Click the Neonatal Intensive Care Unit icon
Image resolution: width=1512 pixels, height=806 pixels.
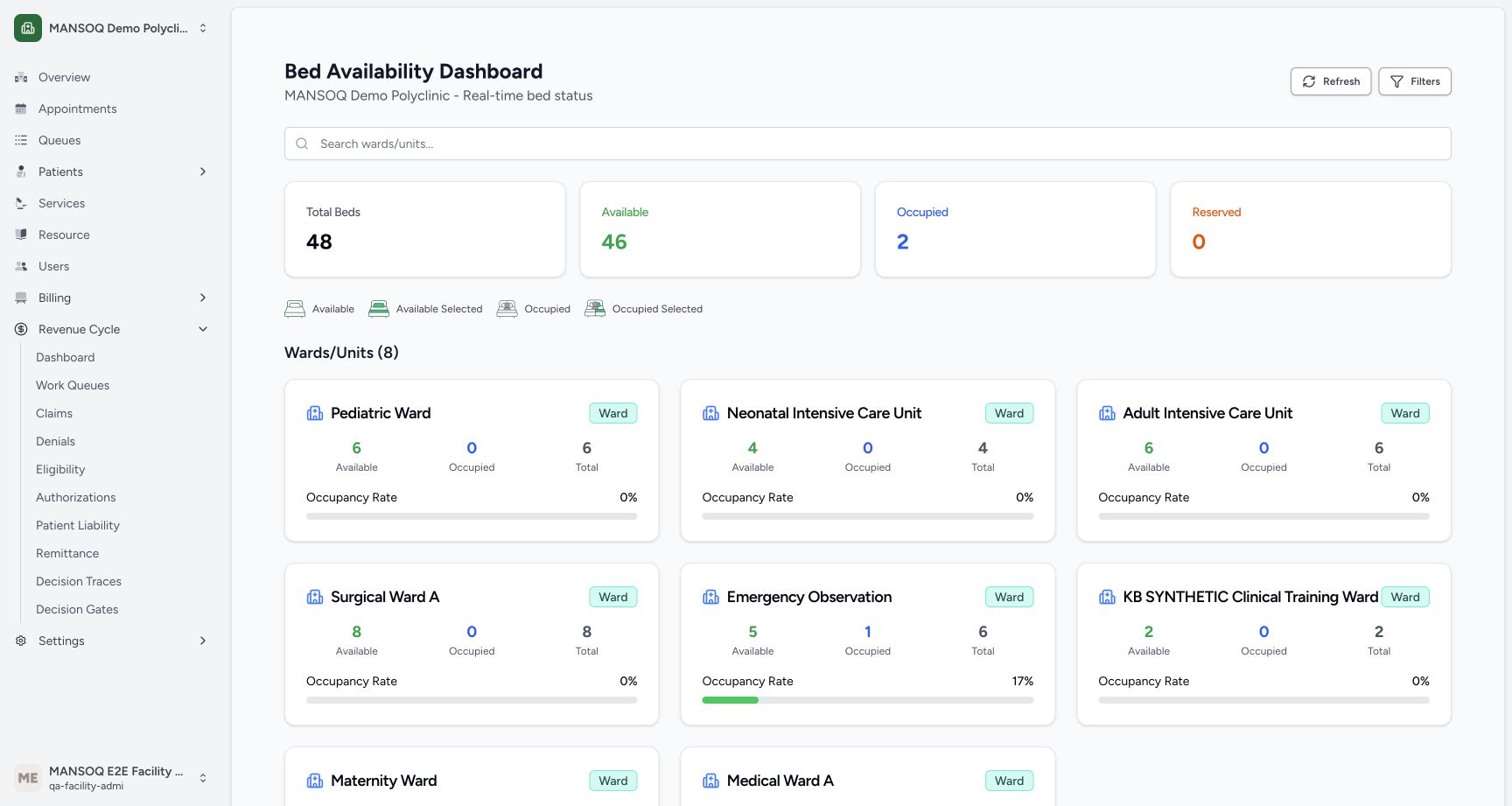point(711,413)
